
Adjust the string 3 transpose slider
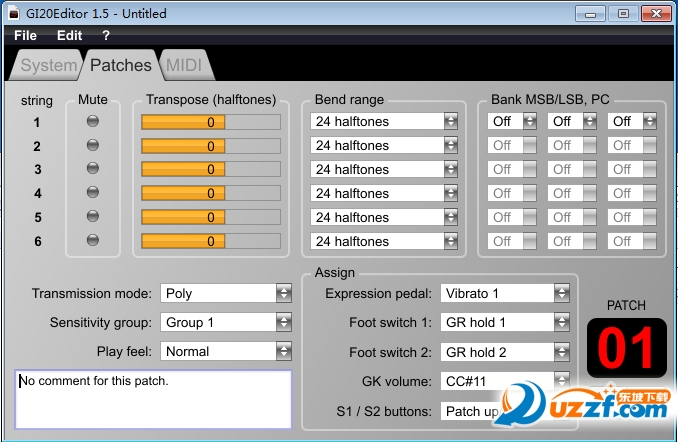tap(211, 169)
